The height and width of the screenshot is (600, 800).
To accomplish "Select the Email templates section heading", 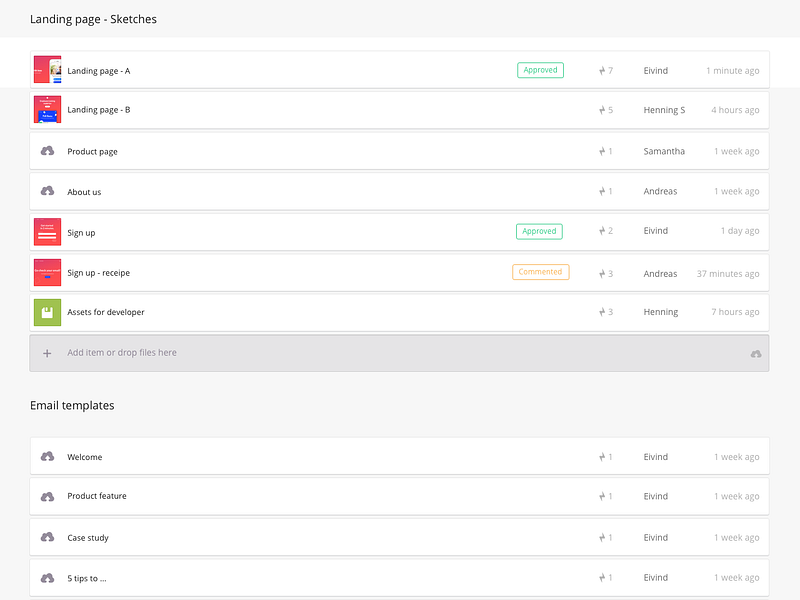I will click(x=72, y=406).
